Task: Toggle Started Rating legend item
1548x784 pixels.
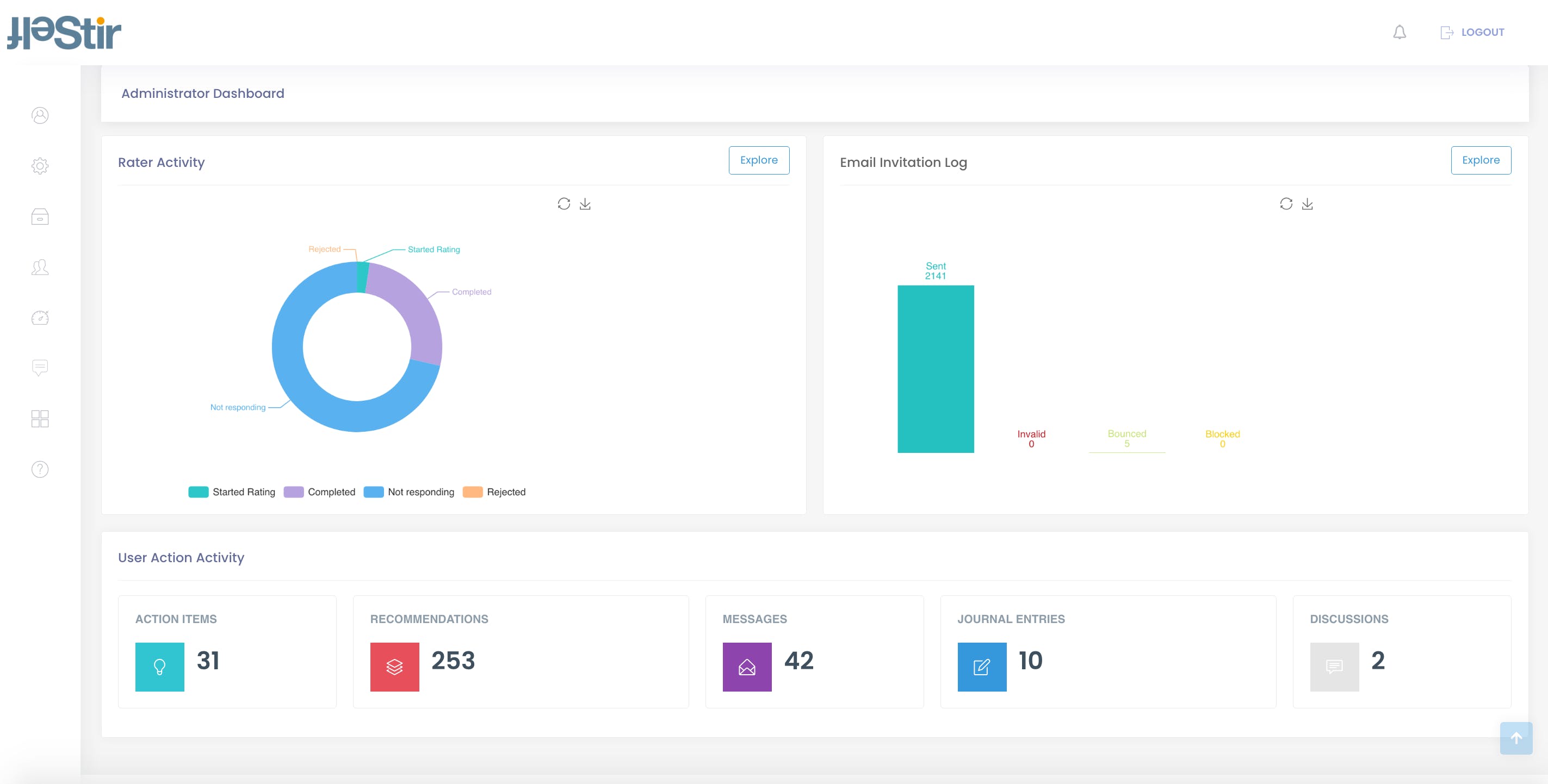Action: click(232, 492)
